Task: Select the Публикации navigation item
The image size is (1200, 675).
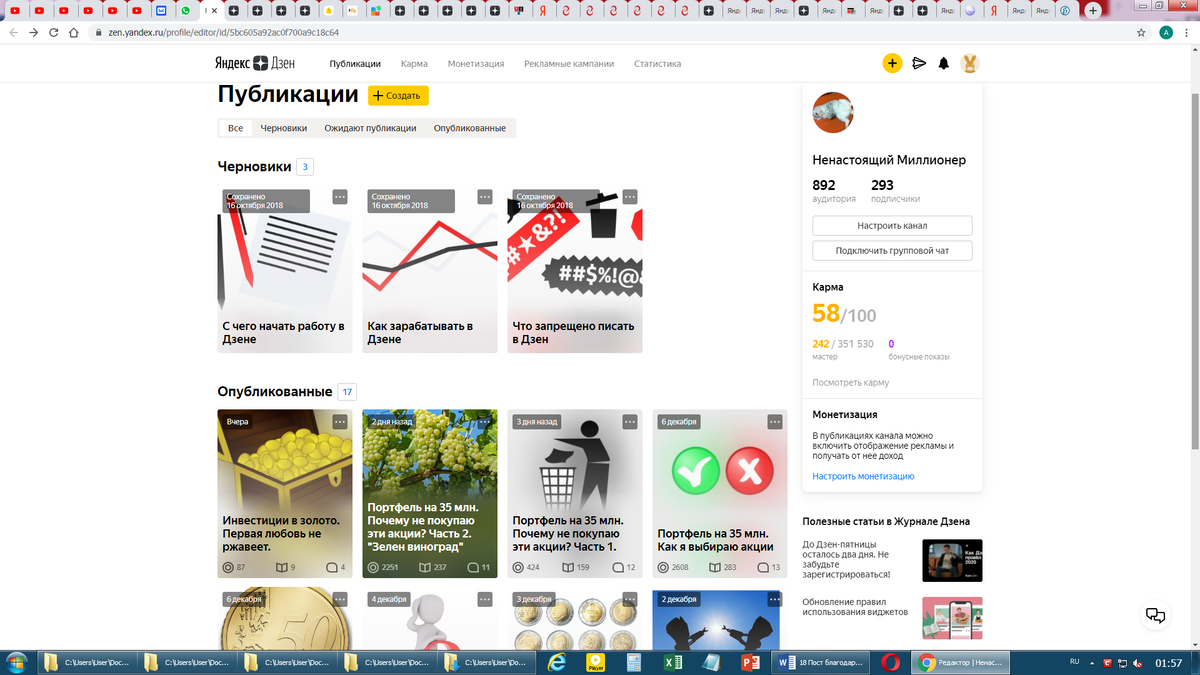Action: pos(355,63)
